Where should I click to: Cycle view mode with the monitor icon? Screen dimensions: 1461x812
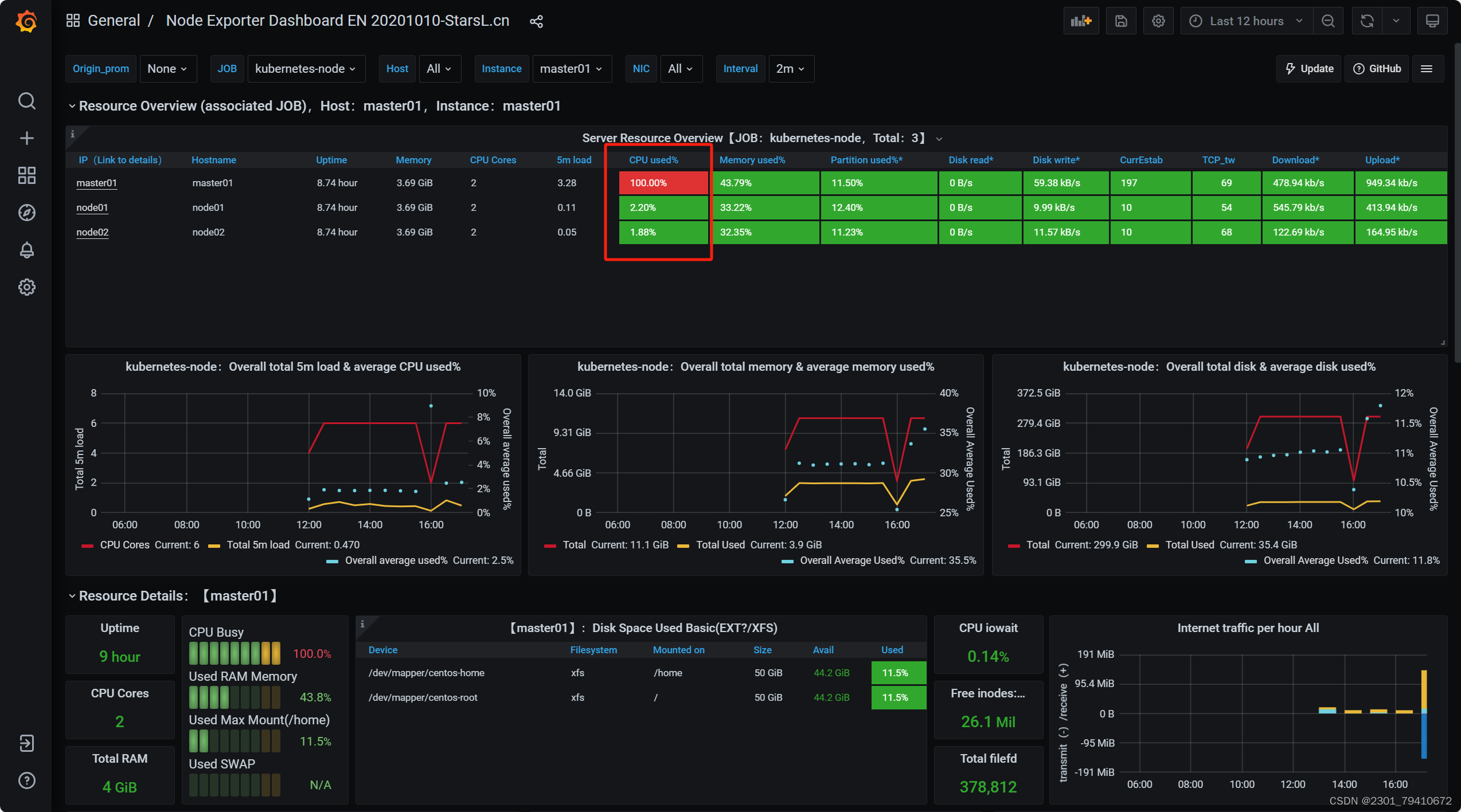tap(1432, 21)
